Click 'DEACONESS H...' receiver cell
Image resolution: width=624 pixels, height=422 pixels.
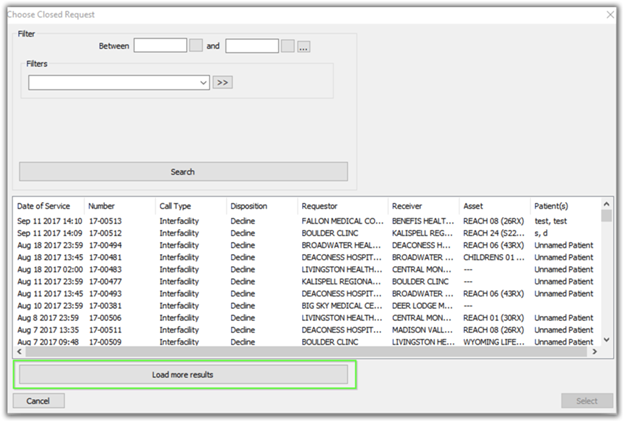click(x=421, y=245)
